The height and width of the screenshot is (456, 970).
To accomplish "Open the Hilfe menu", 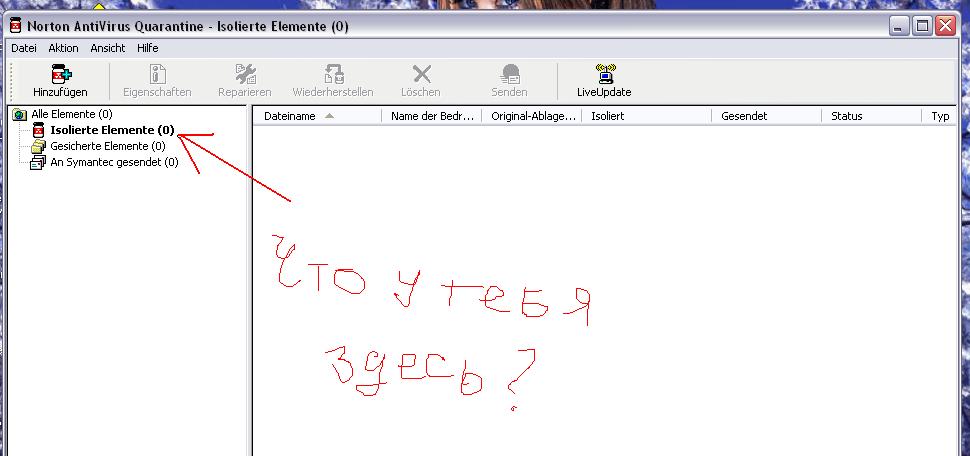I will tap(148, 48).
